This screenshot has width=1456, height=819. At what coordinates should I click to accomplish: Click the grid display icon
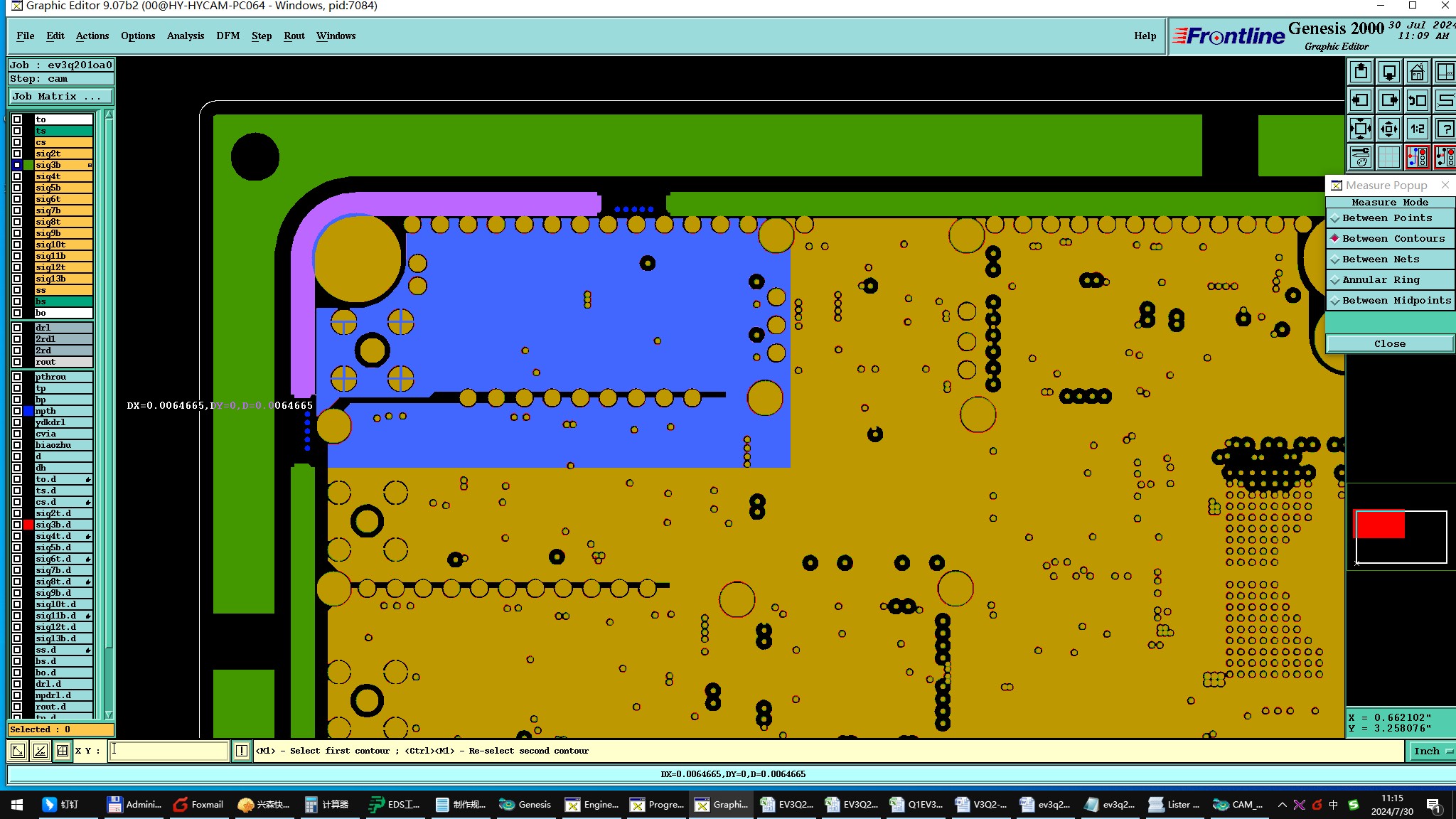1388,157
